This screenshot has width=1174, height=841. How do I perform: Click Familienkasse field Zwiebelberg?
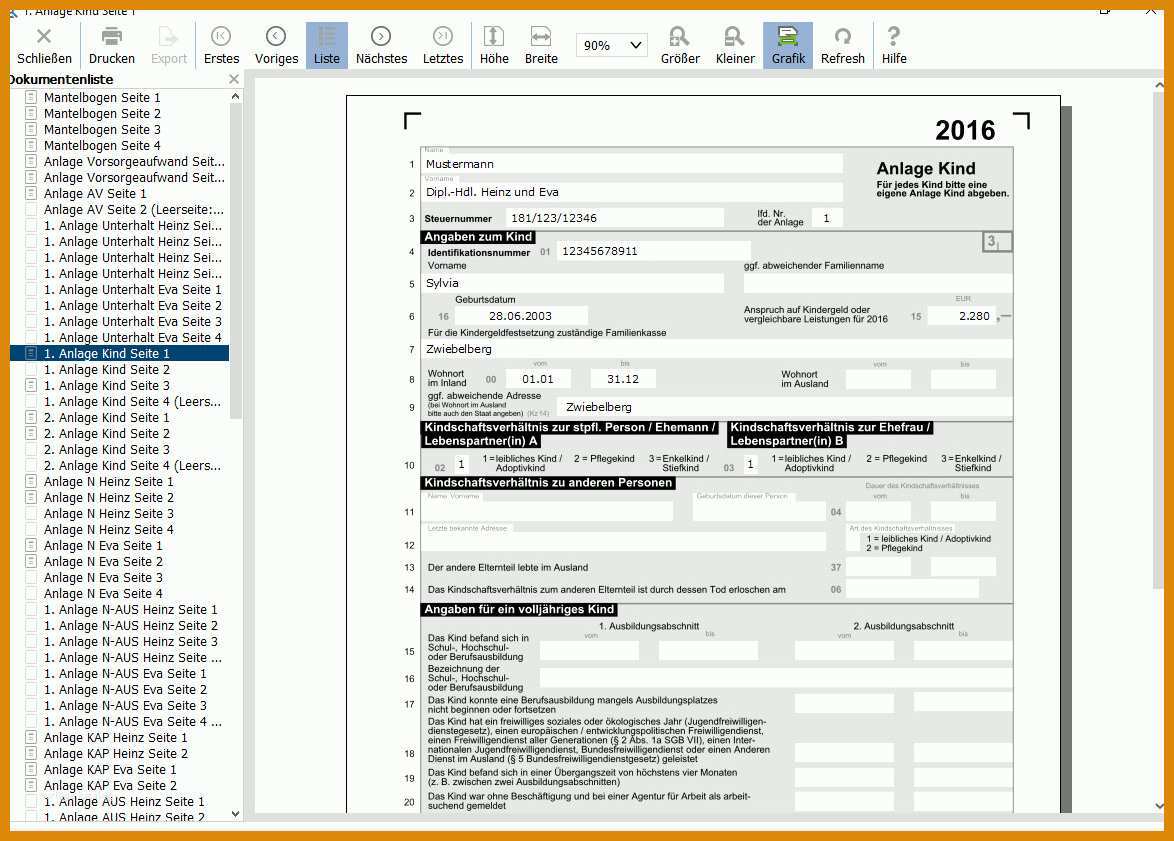click(x=717, y=349)
